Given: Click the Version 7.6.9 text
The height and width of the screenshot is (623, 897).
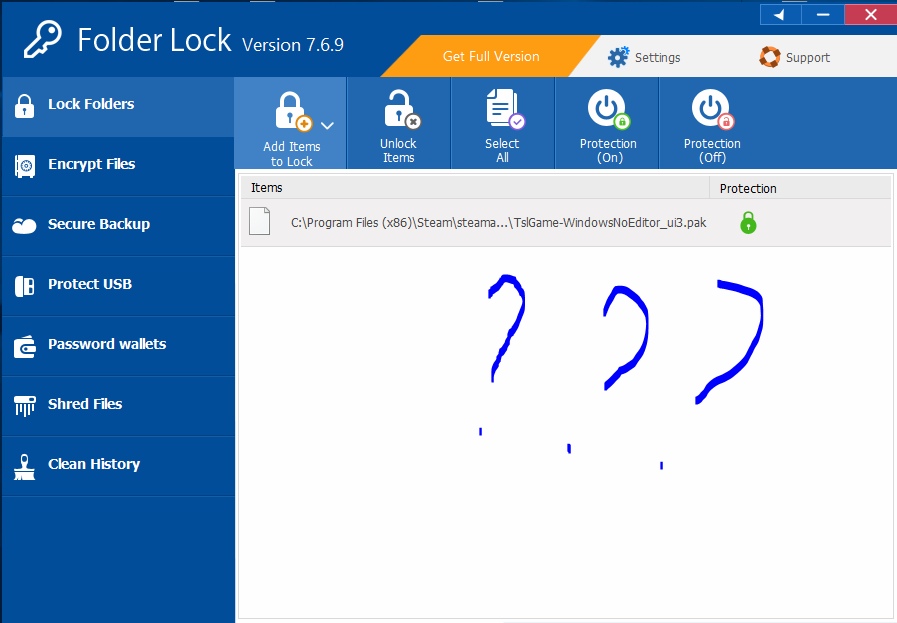Looking at the screenshot, I should [x=293, y=45].
